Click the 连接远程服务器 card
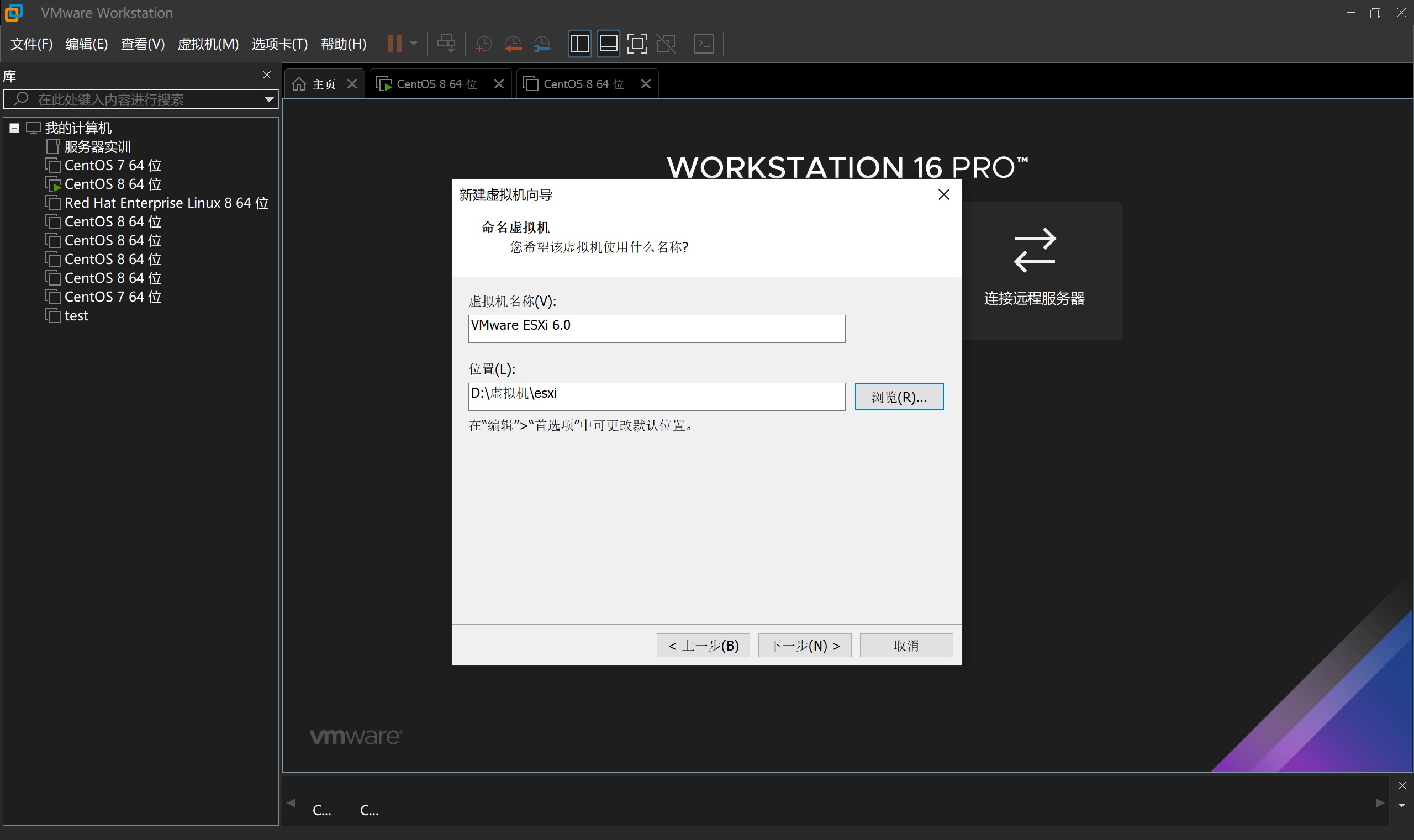 click(1042, 271)
